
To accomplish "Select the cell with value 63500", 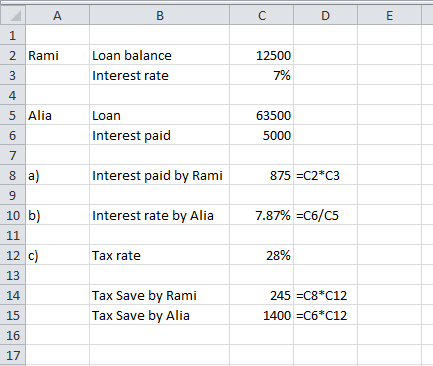I will tap(262, 115).
